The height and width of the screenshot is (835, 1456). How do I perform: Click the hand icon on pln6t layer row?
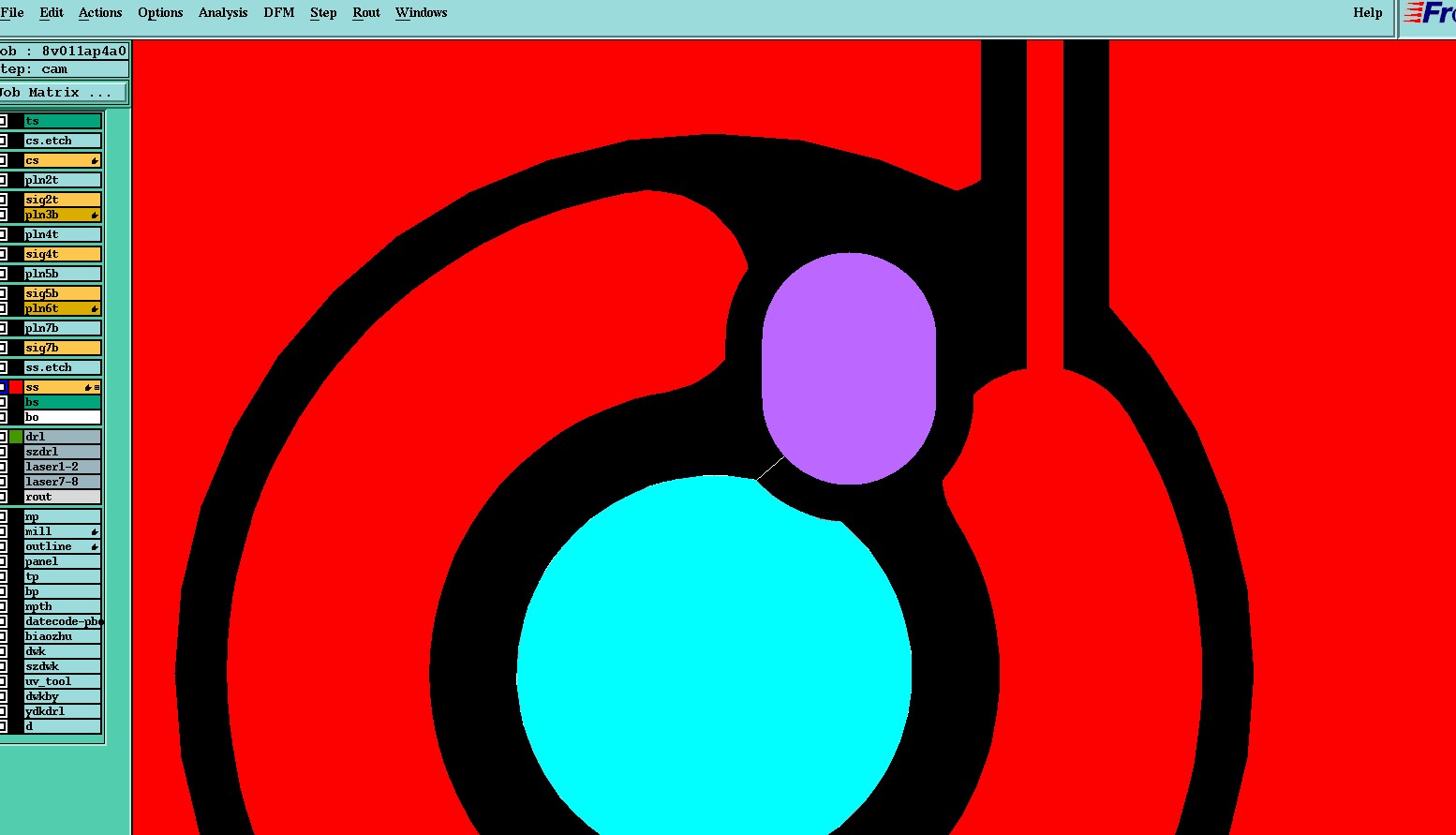tap(95, 309)
